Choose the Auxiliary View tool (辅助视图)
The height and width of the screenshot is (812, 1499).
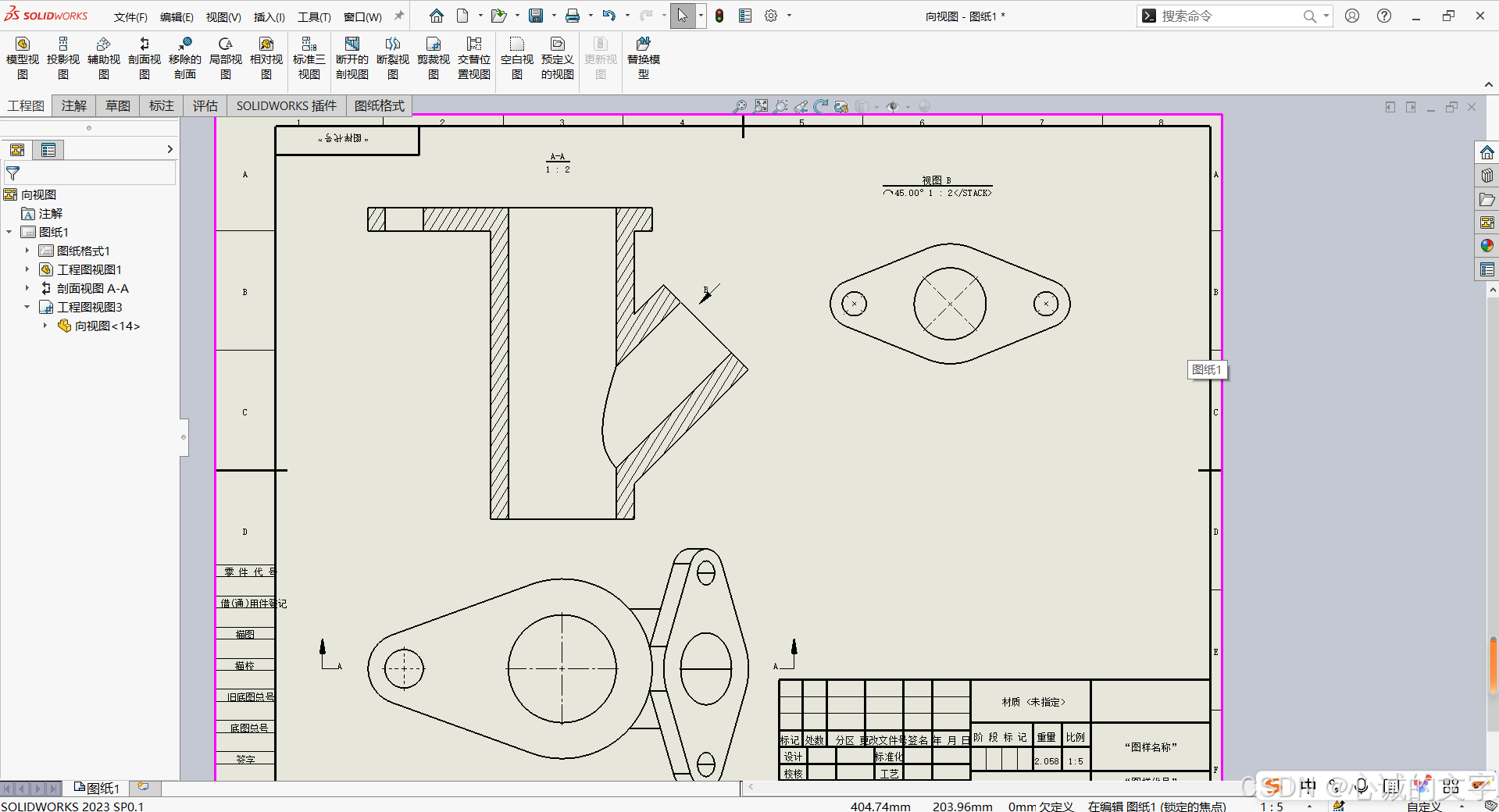(x=104, y=59)
